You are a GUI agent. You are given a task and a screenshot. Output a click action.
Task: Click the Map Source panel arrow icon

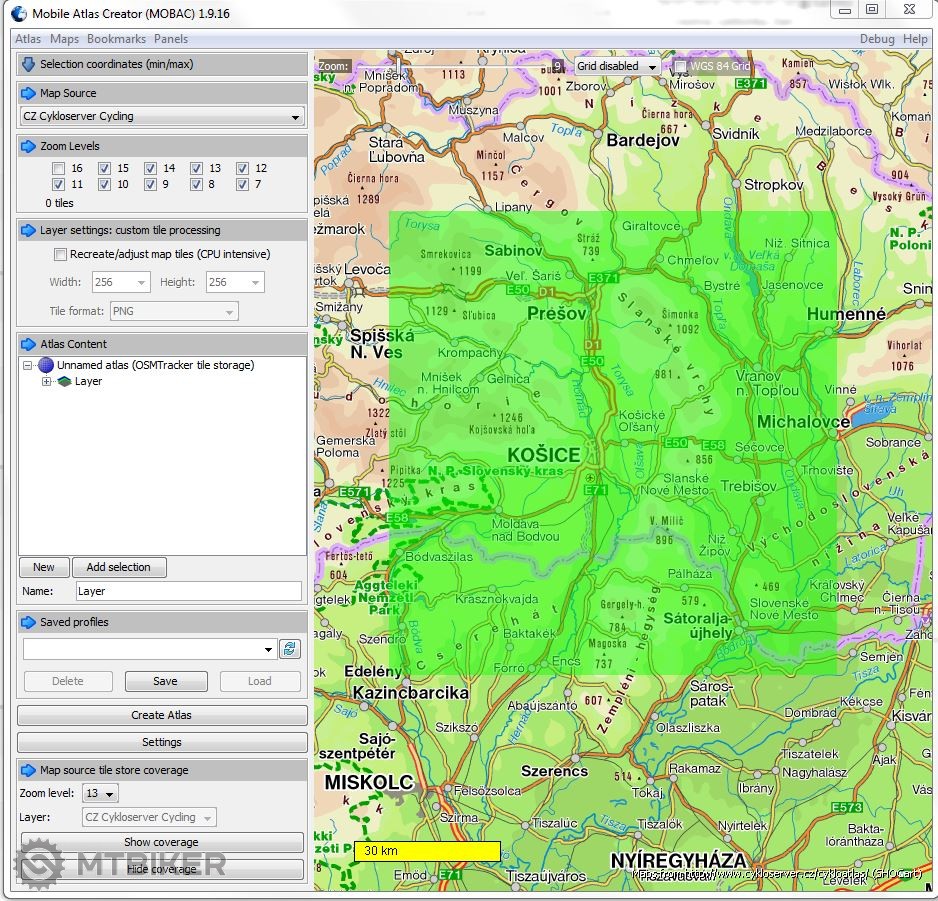(28, 93)
